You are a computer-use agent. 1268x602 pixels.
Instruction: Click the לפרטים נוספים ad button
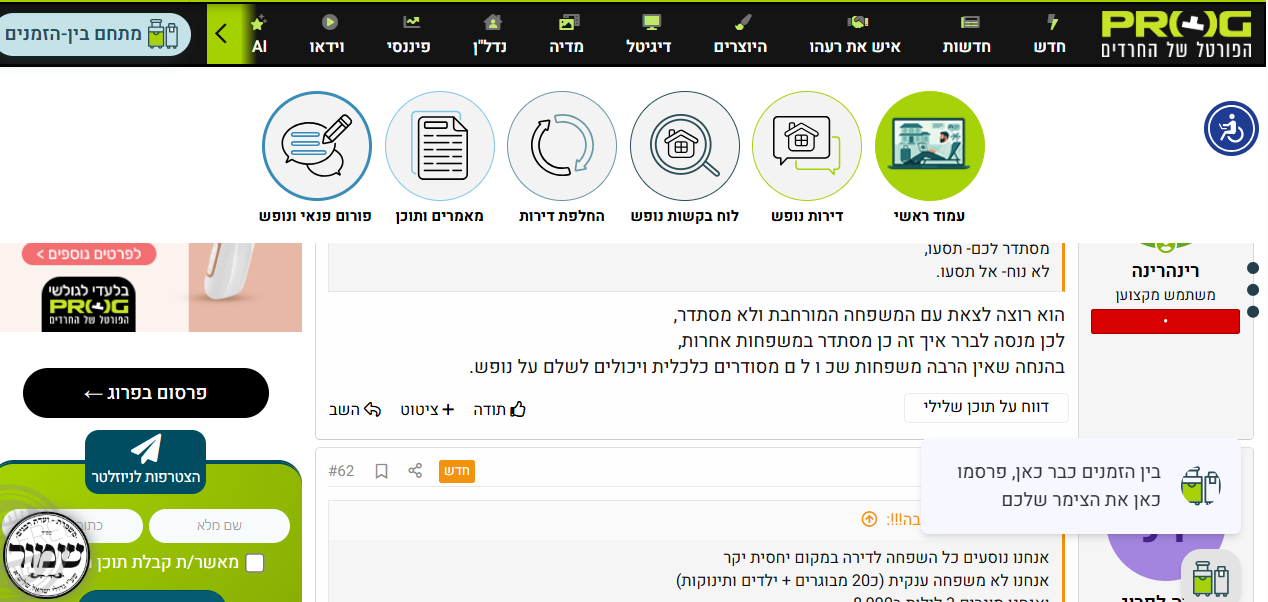(89, 254)
